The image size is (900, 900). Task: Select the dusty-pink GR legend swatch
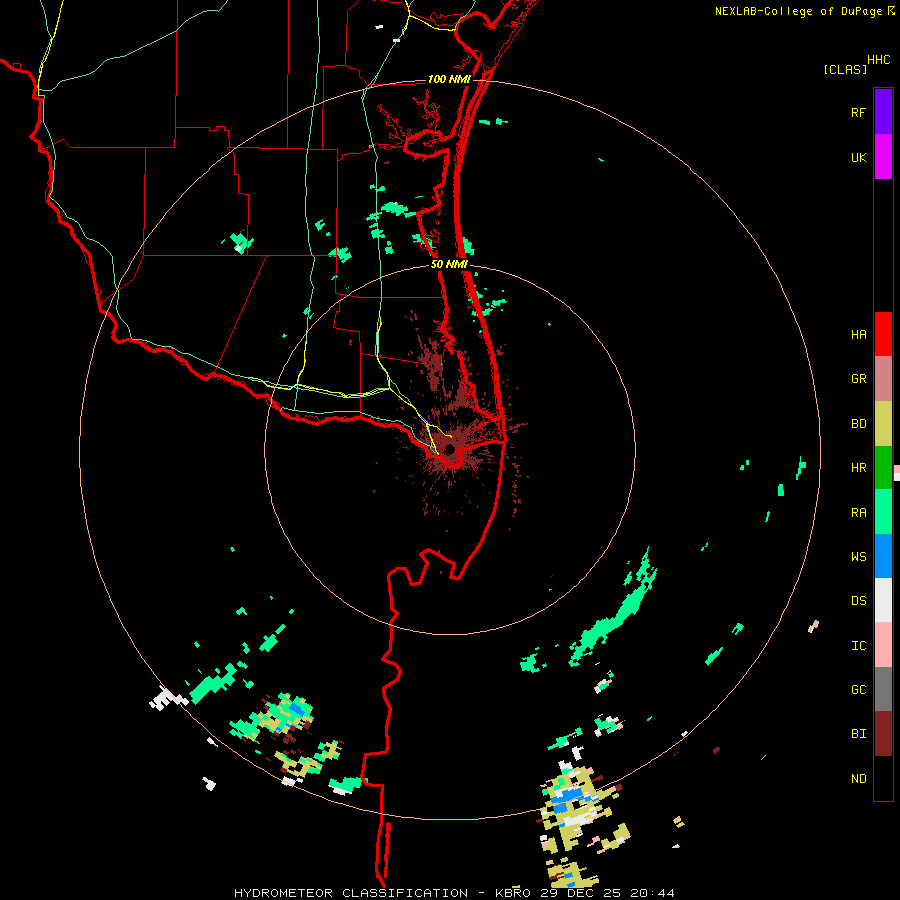pyautogui.click(x=883, y=379)
